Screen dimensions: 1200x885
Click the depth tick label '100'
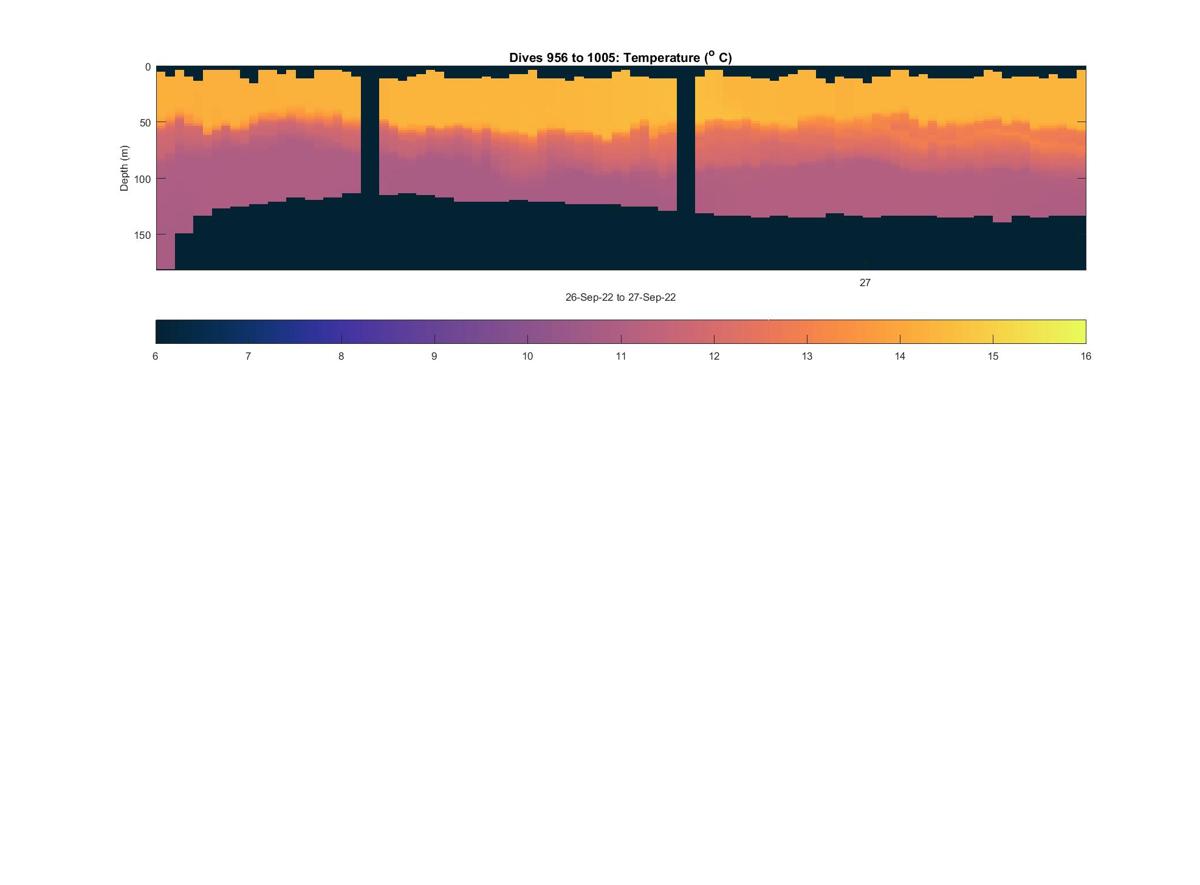click(x=142, y=179)
